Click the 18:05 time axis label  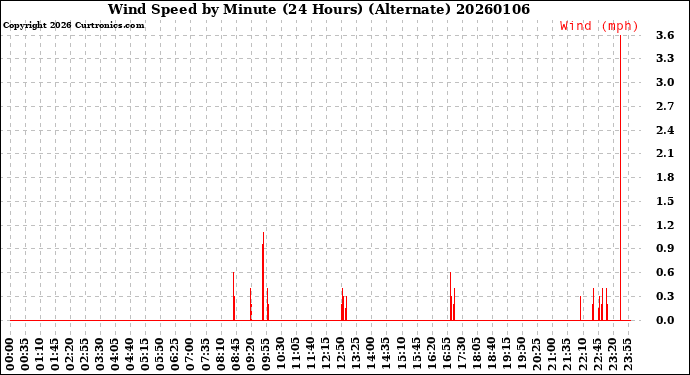[476, 355]
